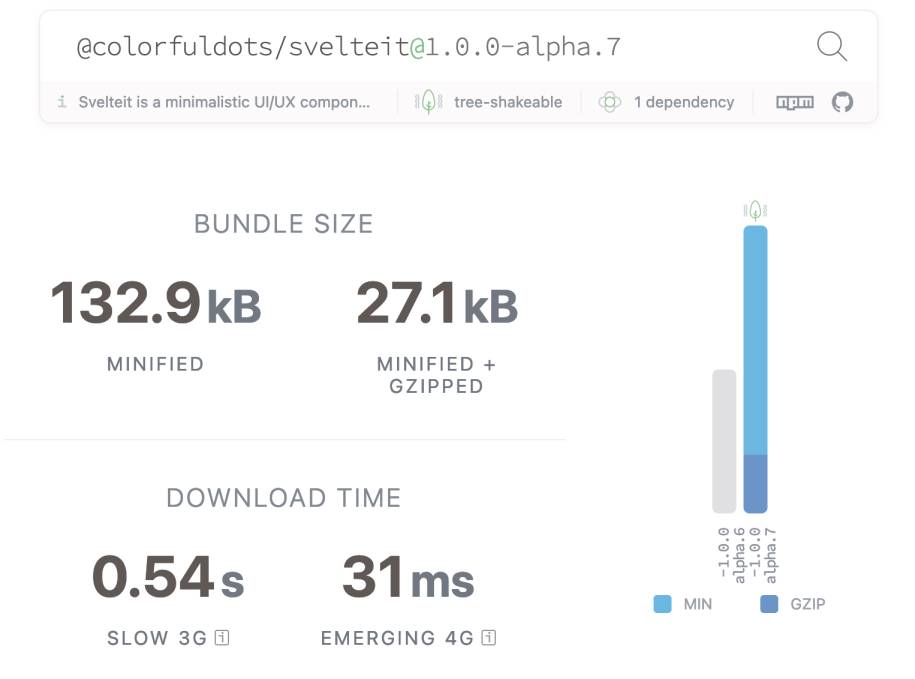This screenshot has height=679, width=915.
Task: Click the tree-shakeable leaf icon in info bar
Action: pos(428,102)
